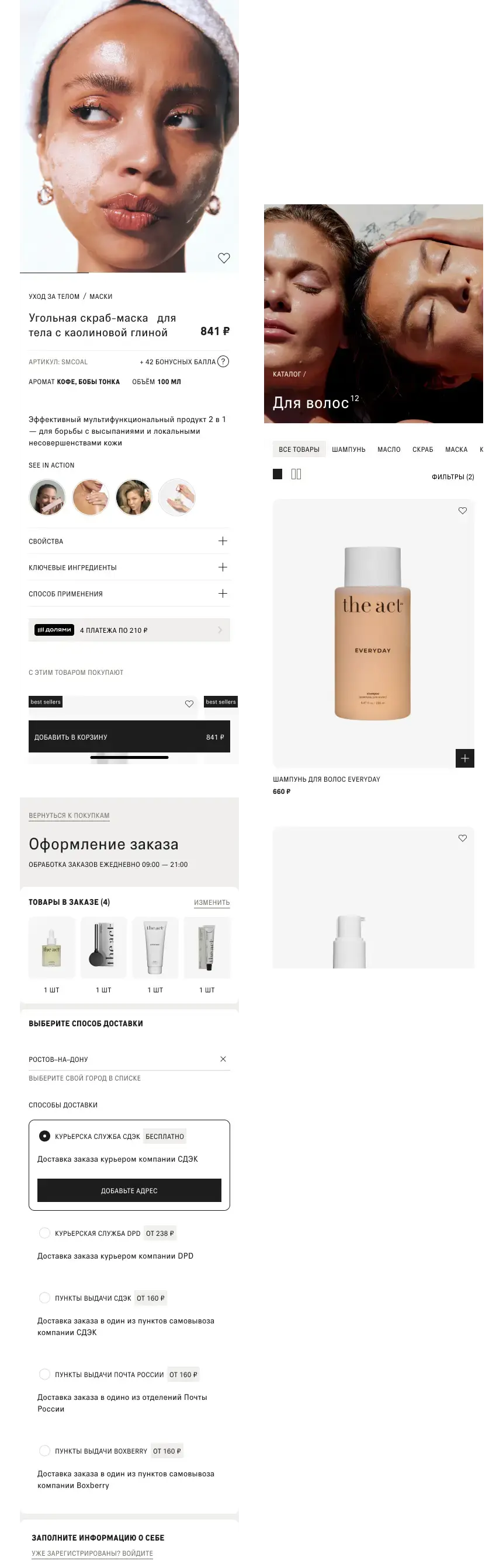Switch to single-column grid view icon
The image size is (503, 1568).
[277, 474]
